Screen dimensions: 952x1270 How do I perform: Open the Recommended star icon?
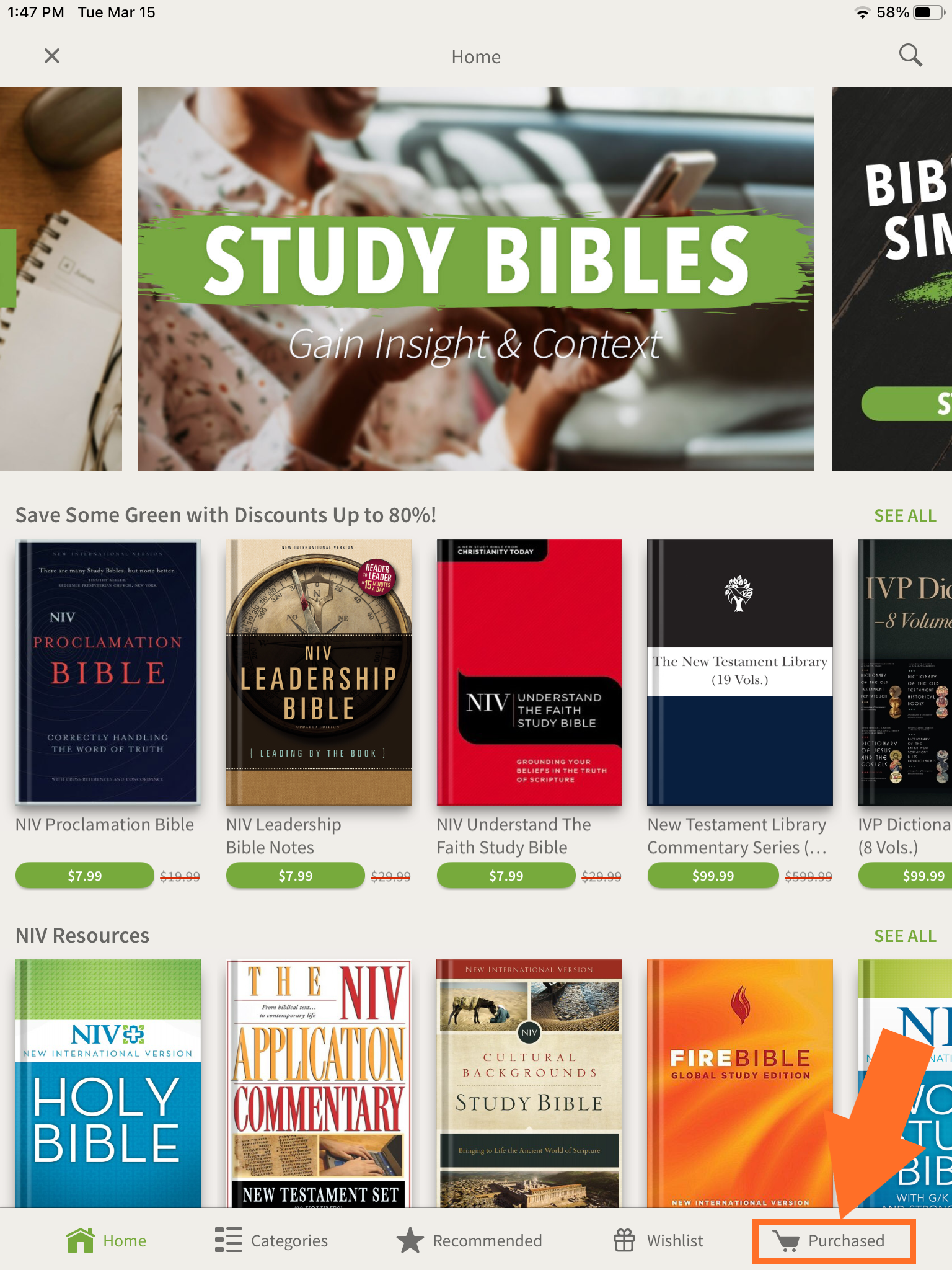coord(410,1240)
